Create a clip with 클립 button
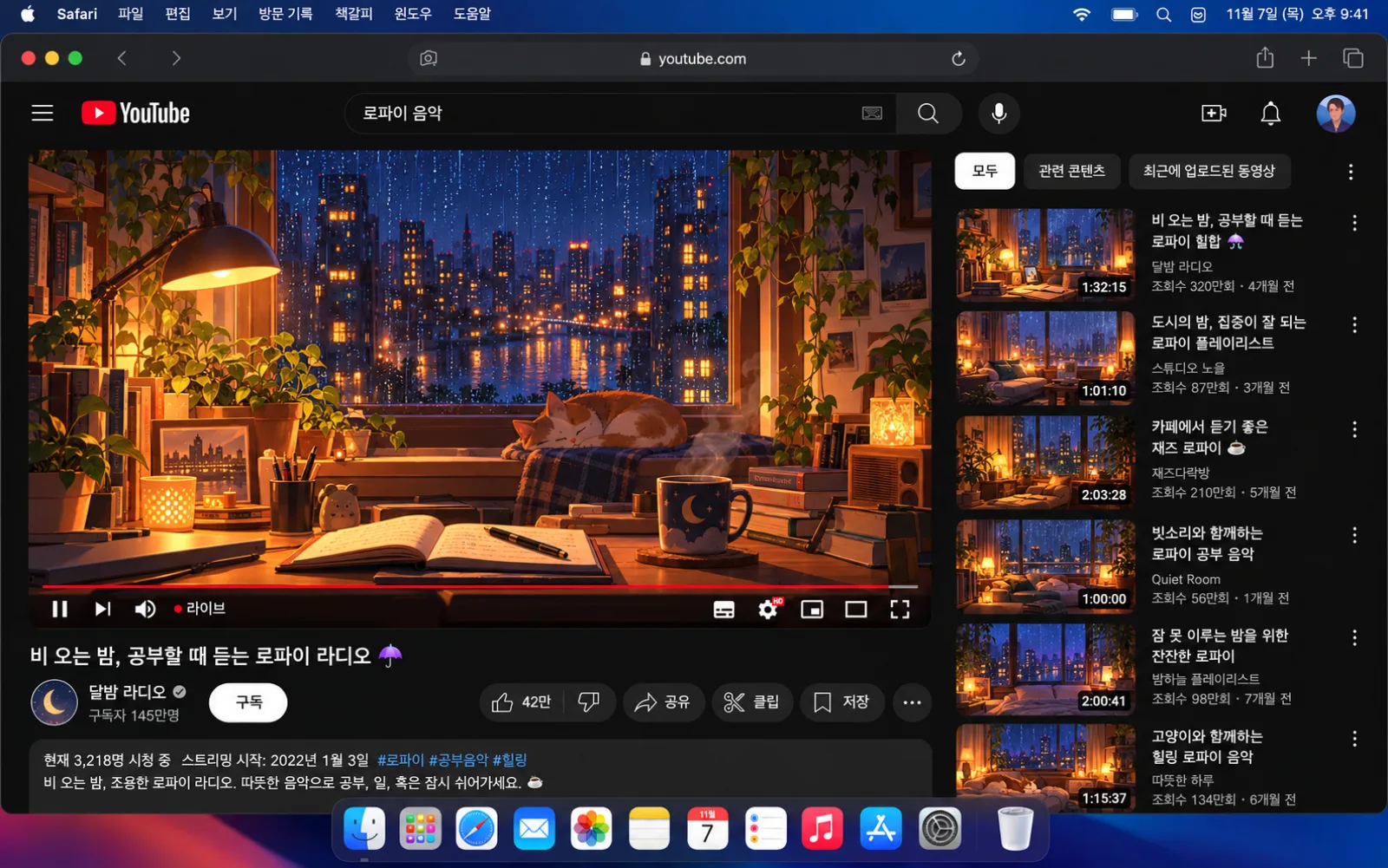The width and height of the screenshot is (1388, 868). point(751,702)
